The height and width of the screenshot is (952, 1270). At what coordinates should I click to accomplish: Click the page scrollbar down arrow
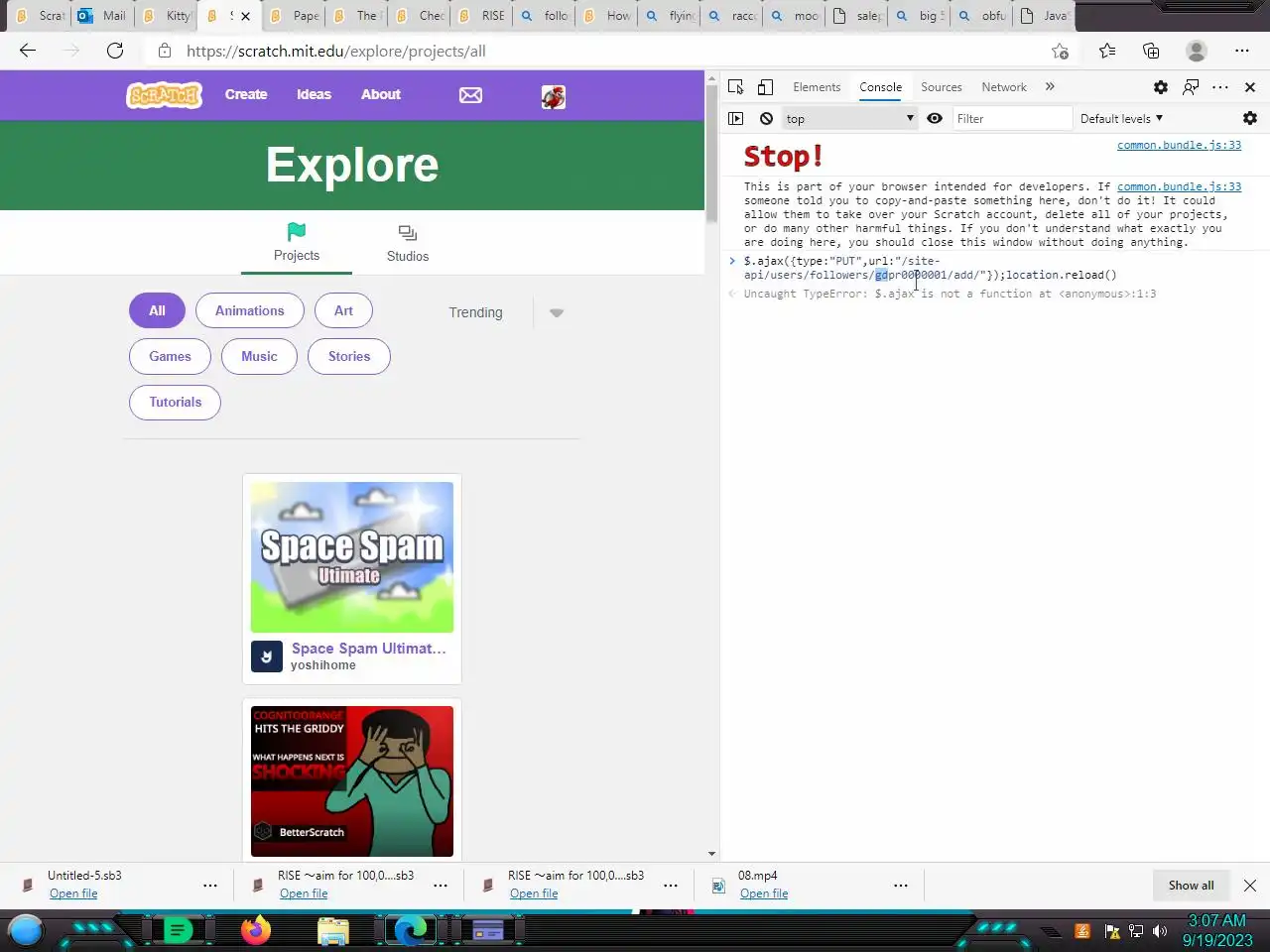point(711,853)
